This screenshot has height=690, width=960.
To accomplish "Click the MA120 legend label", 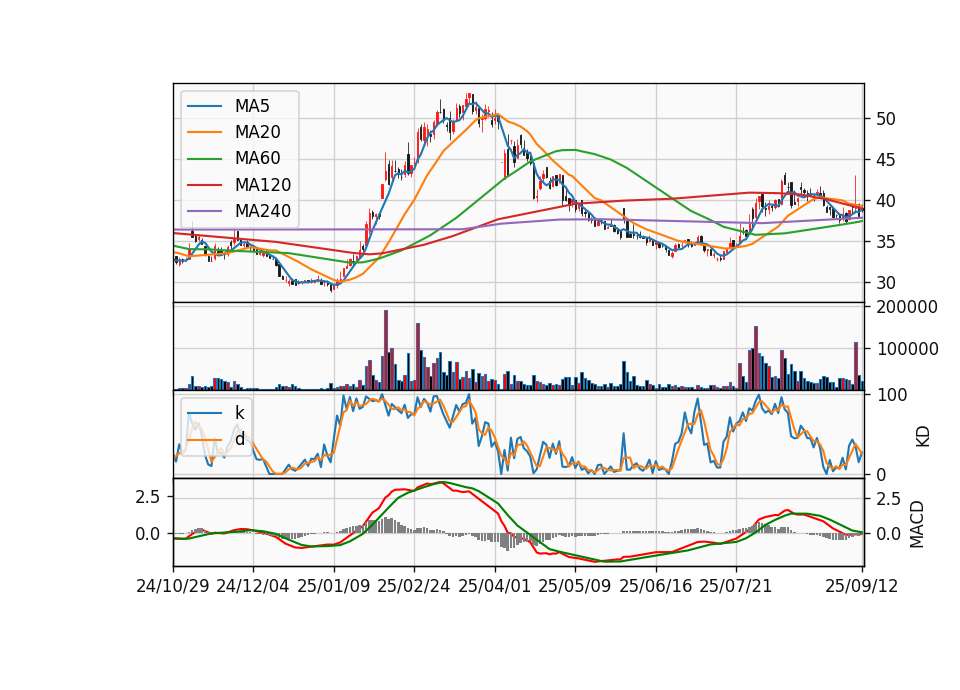I will [x=263, y=184].
